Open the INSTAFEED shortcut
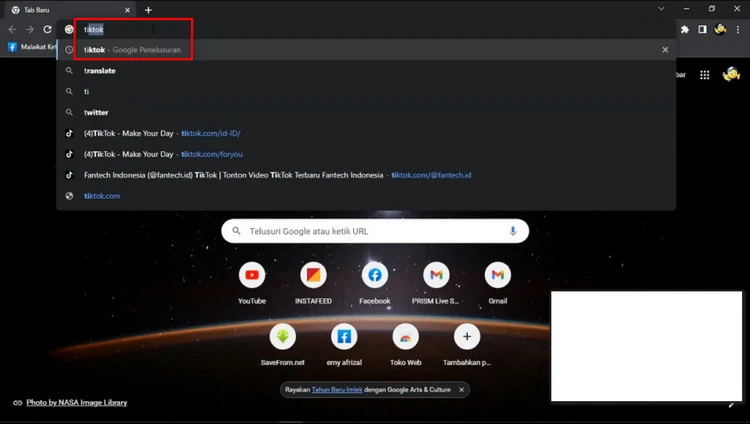The height and width of the screenshot is (424, 750). click(313, 283)
